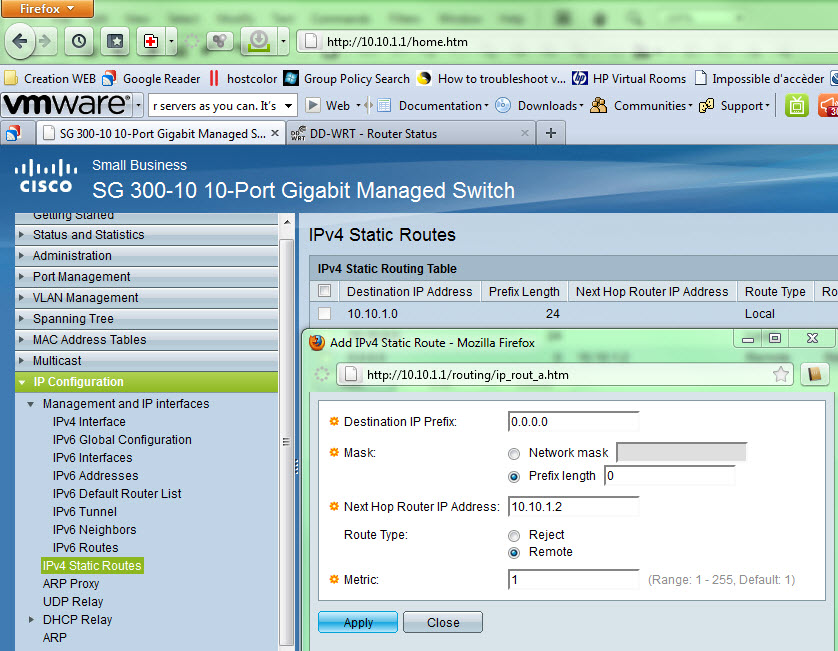Screen dimensions: 838x651
Task: Open the bookmarks star toolbar icon
Action: [x=115, y=41]
